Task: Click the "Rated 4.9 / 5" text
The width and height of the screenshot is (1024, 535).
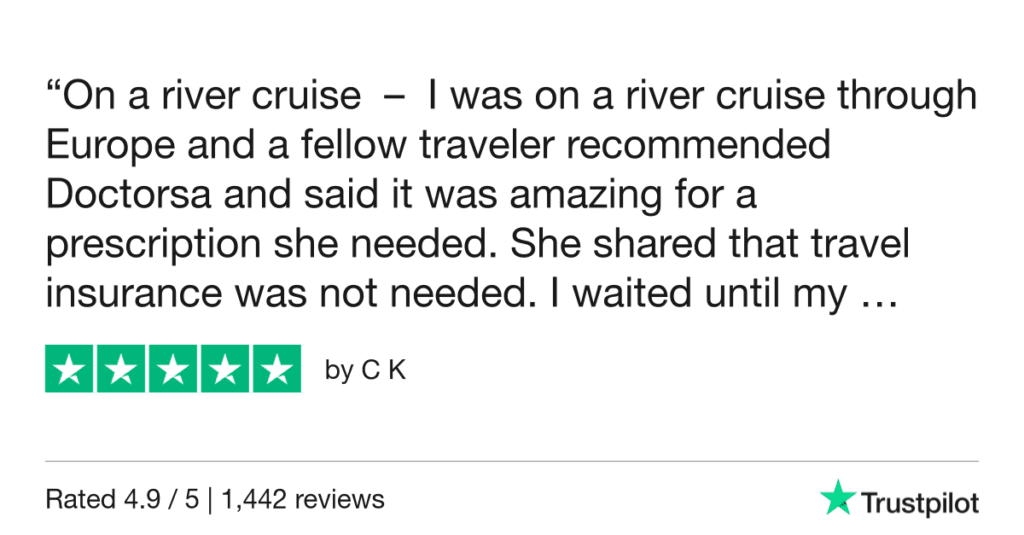Action: point(111,498)
